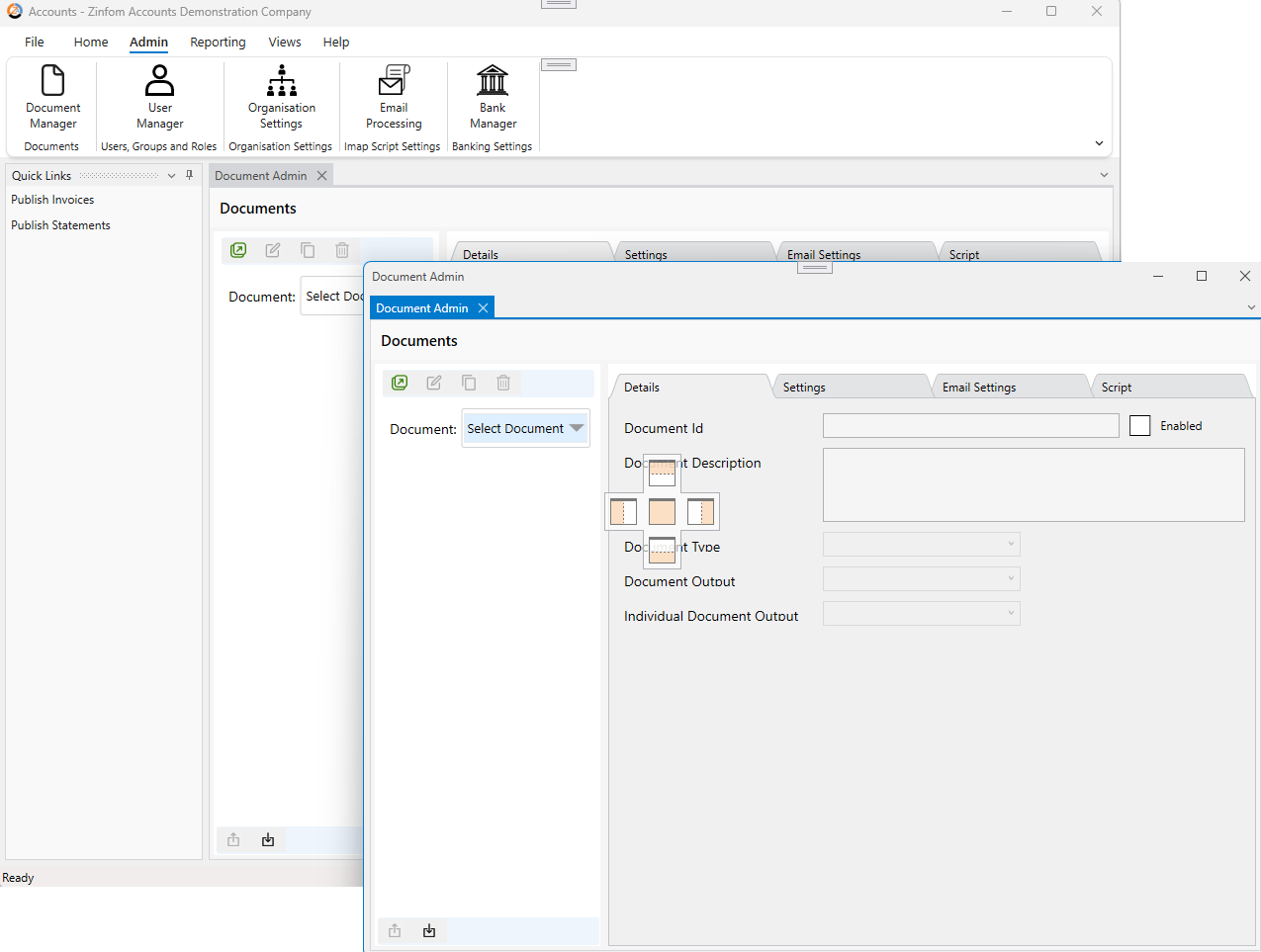Screen dimensions: 1261x952
Task: Open Document Manager from ribbon
Action: (x=52, y=97)
